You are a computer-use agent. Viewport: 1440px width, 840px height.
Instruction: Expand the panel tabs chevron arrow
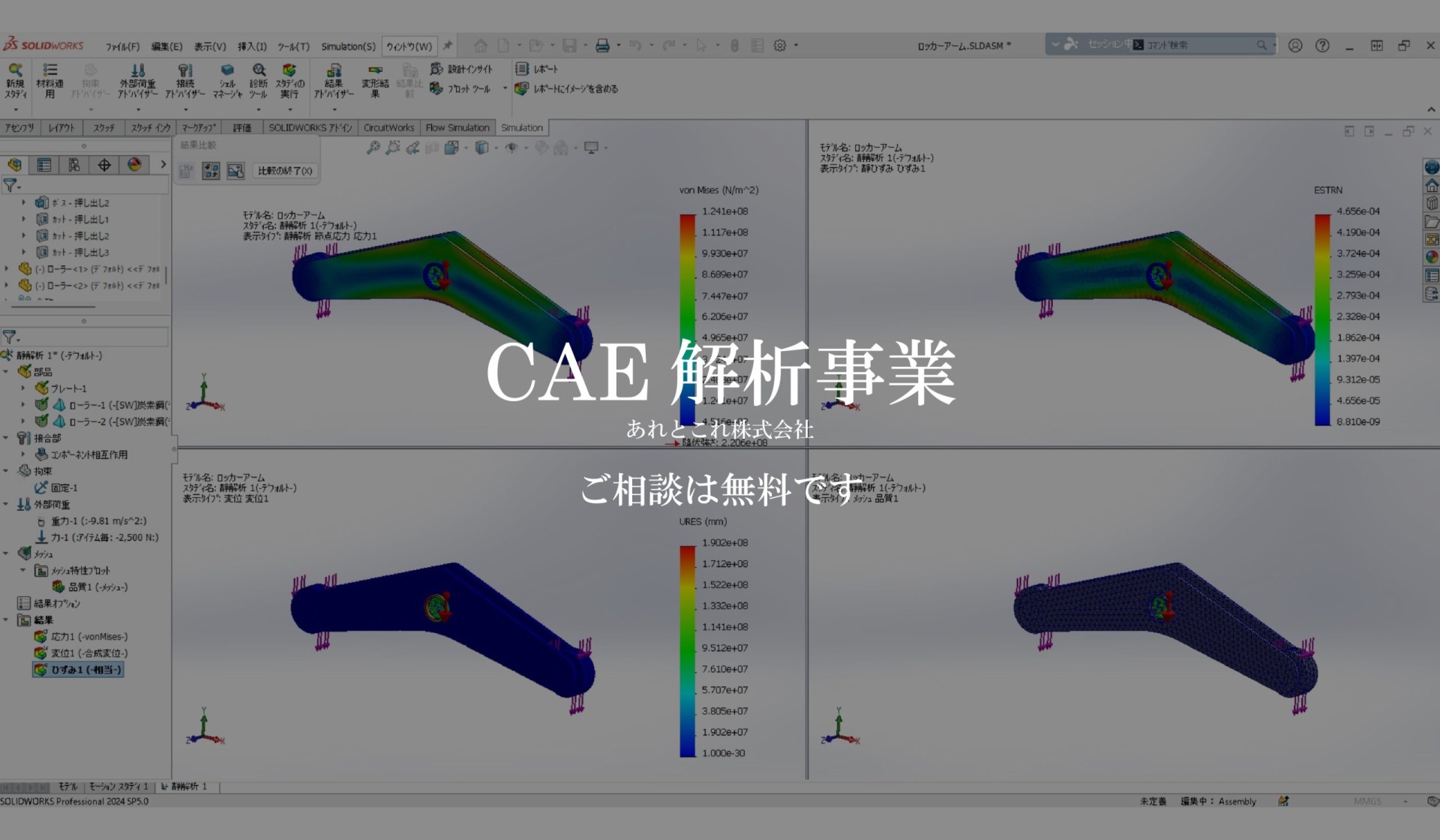[163, 165]
